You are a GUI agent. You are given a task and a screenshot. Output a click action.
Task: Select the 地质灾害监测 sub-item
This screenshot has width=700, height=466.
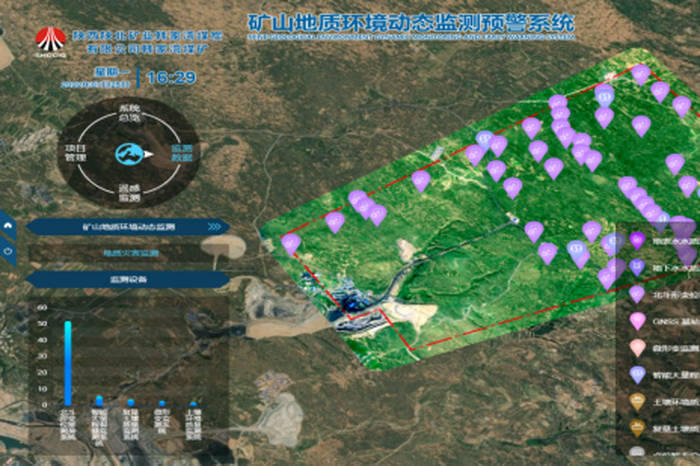pos(130,254)
